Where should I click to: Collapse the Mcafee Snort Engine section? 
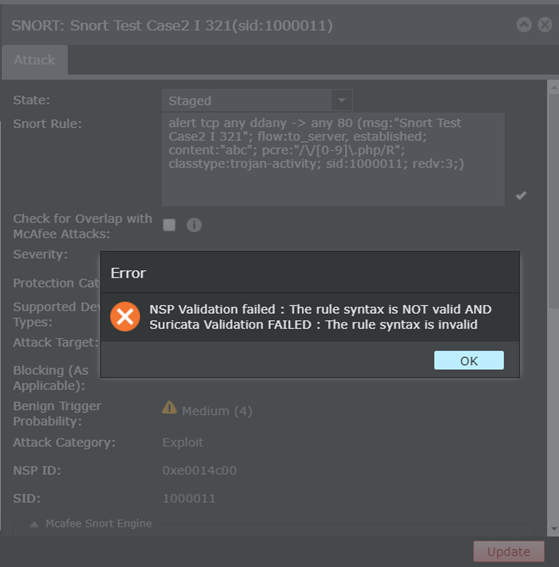coord(34,524)
